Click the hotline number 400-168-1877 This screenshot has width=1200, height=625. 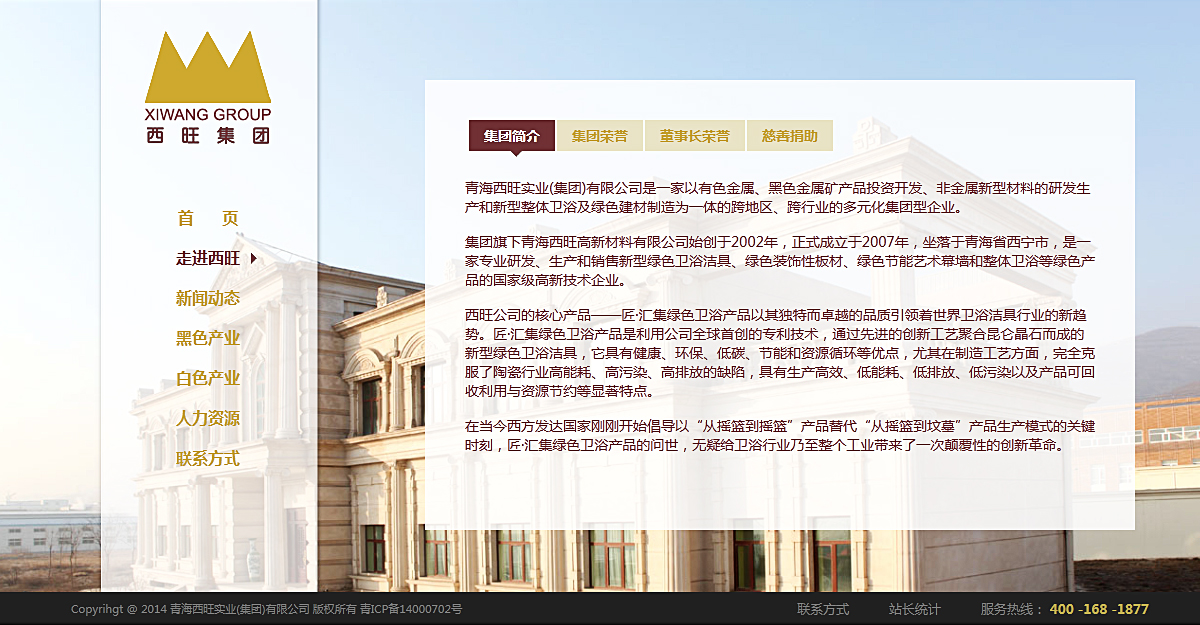[x=1099, y=609]
